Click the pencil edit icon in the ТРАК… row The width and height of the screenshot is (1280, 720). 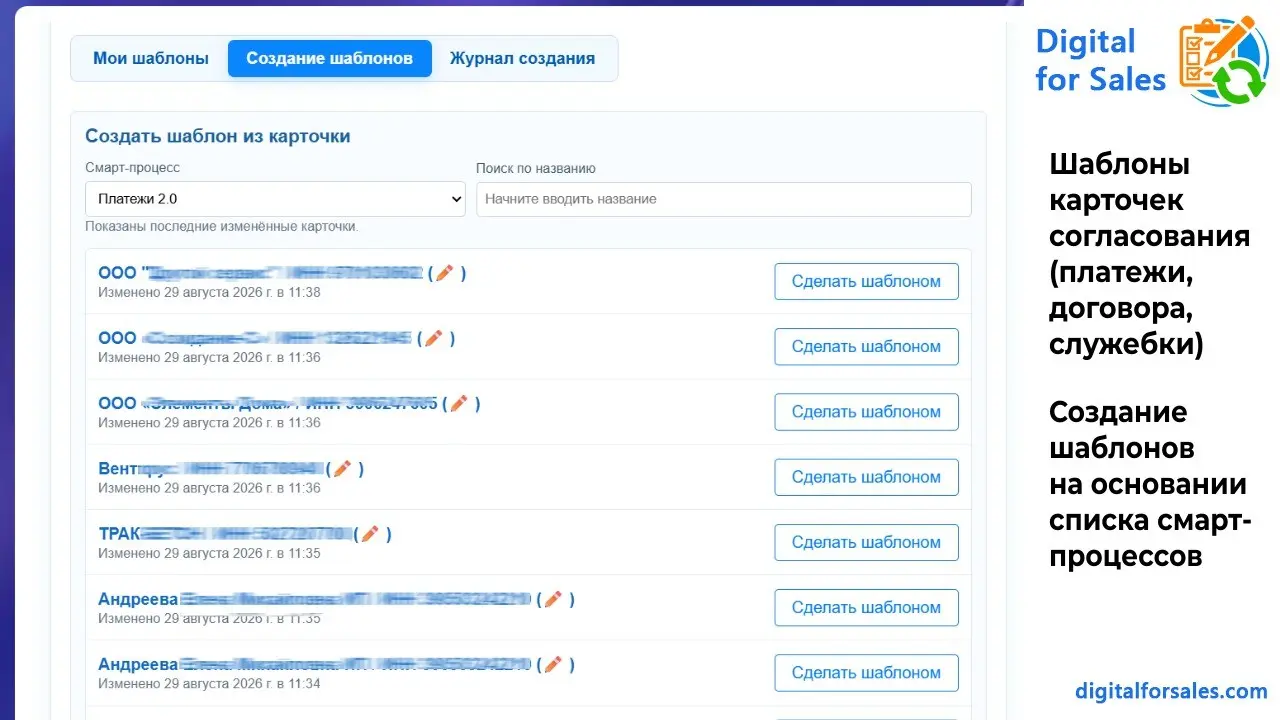370,534
